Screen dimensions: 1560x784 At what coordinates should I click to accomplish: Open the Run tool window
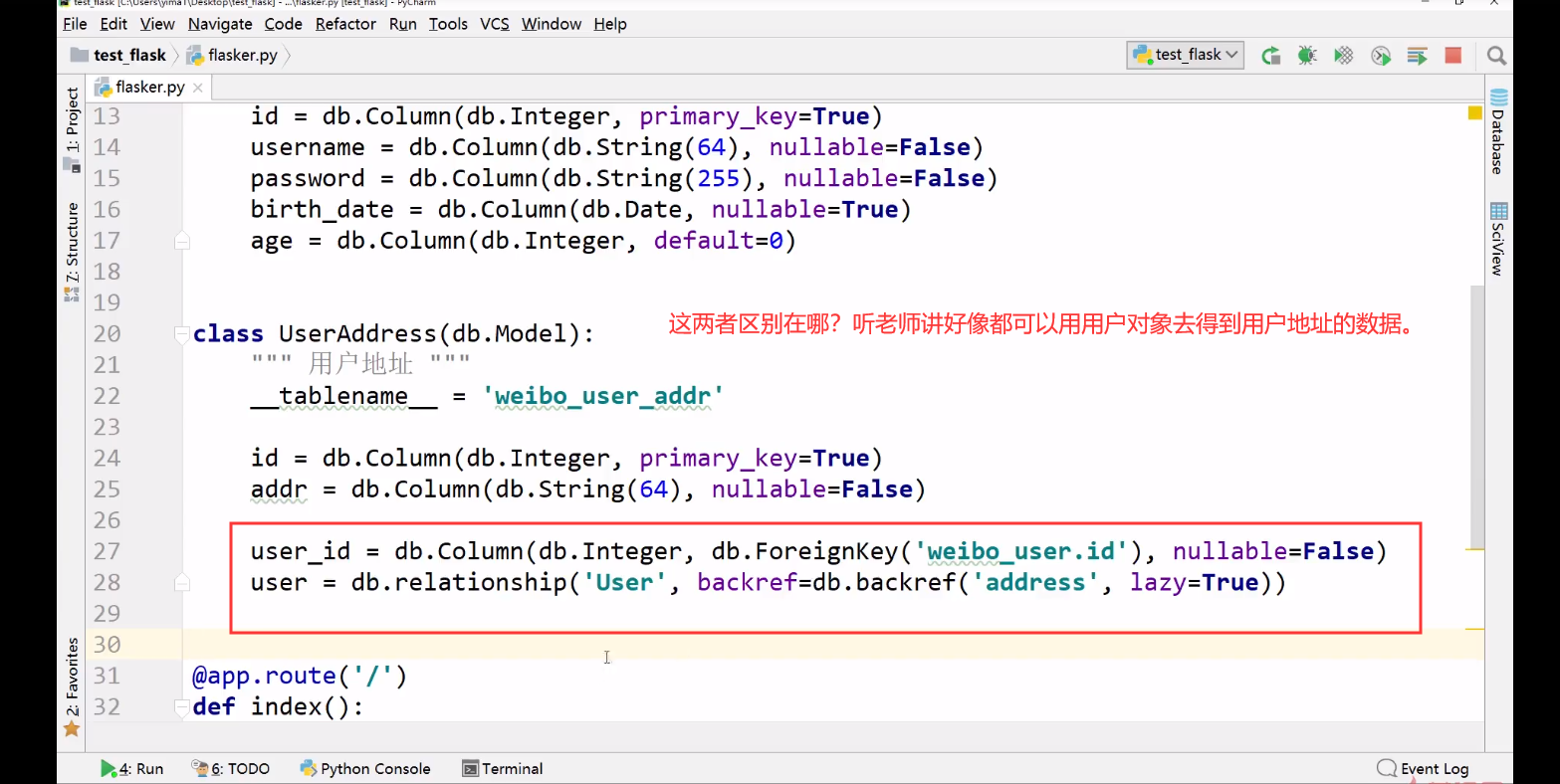point(132,768)
